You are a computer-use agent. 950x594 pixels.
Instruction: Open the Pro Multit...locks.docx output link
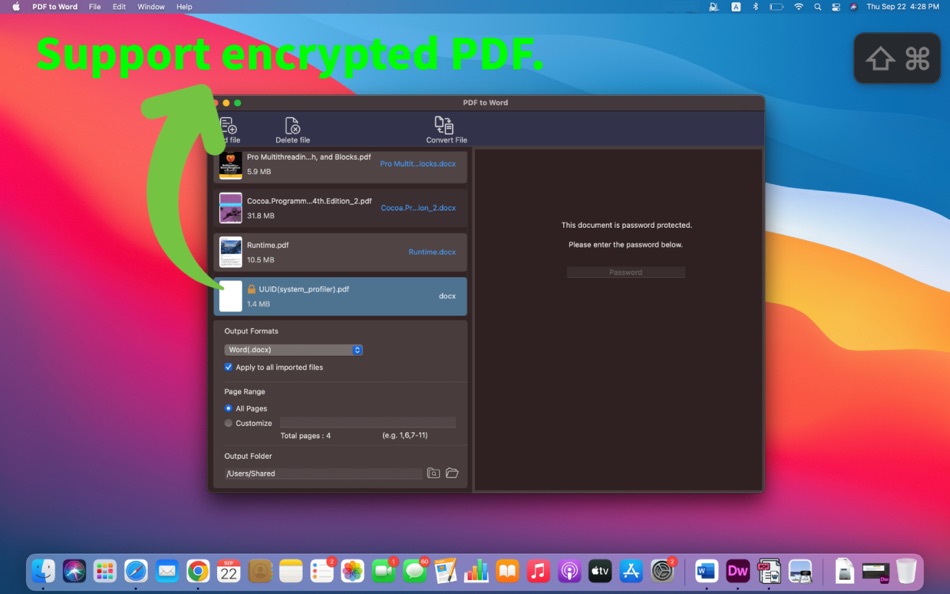click(417, 164)
